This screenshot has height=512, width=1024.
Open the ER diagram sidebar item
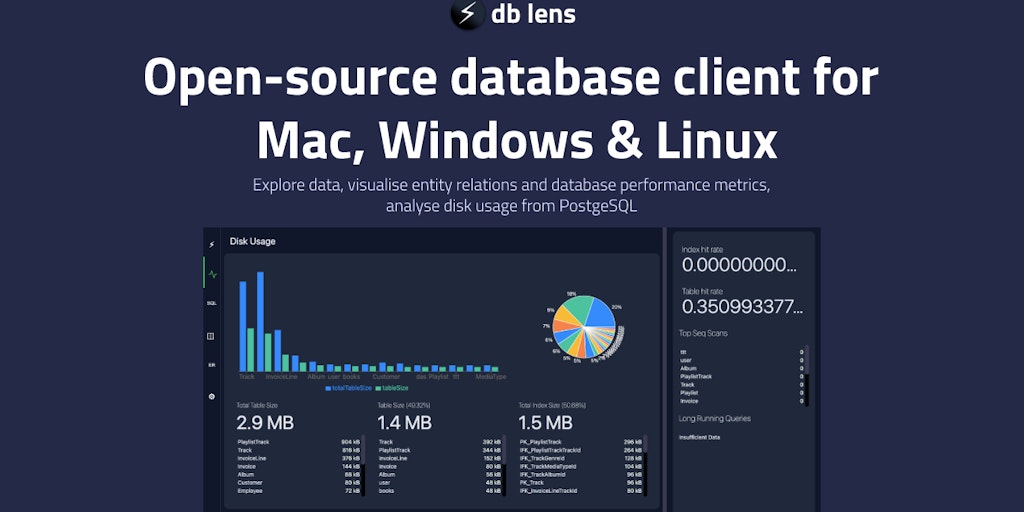coord(212,365)
